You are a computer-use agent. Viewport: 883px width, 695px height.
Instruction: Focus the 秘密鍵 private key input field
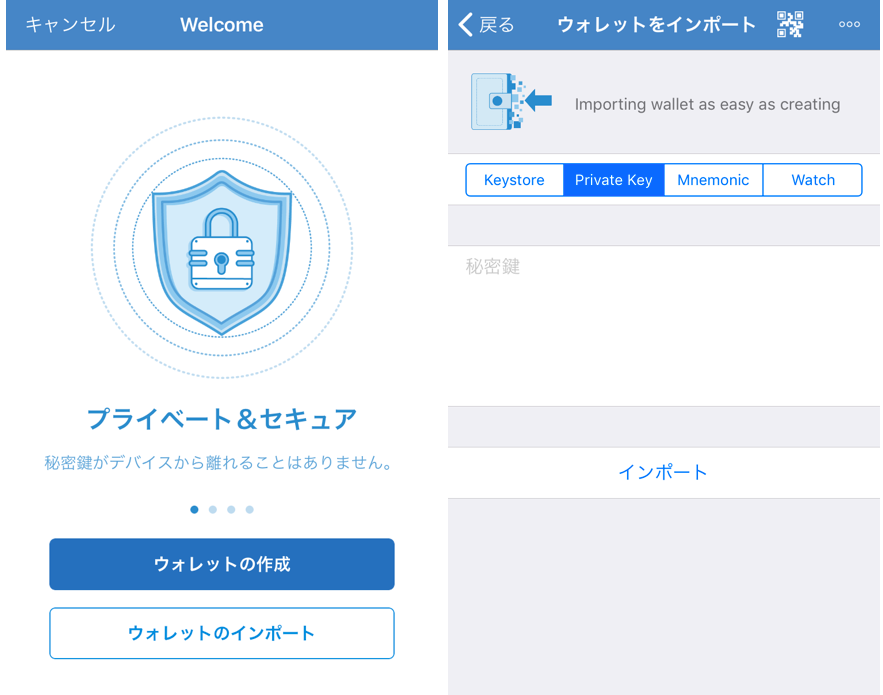[664, 326]
